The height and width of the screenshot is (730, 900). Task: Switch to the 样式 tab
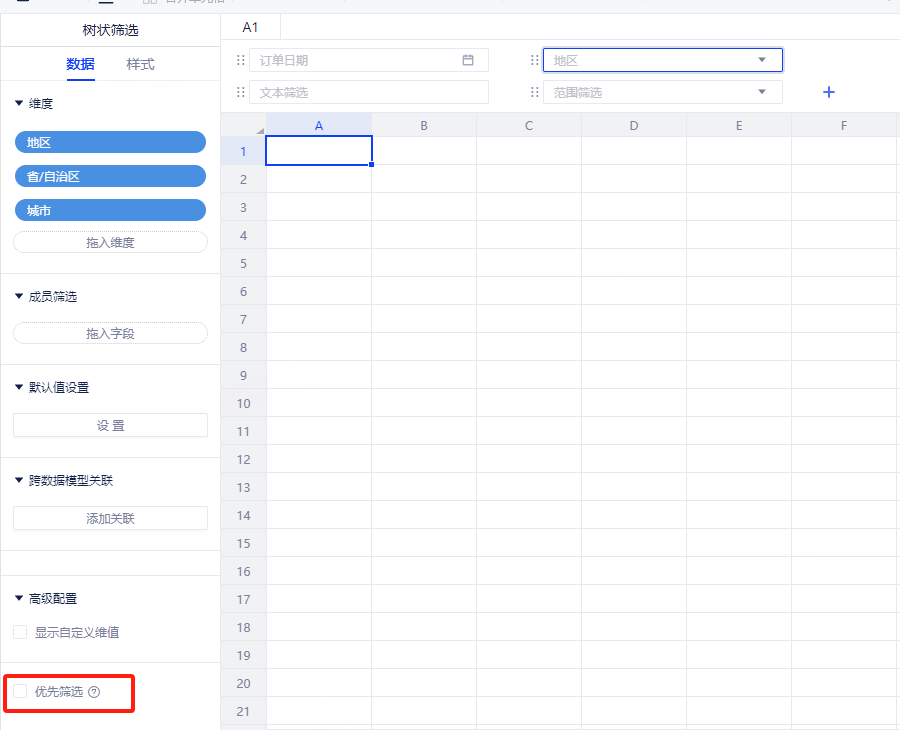140,64
